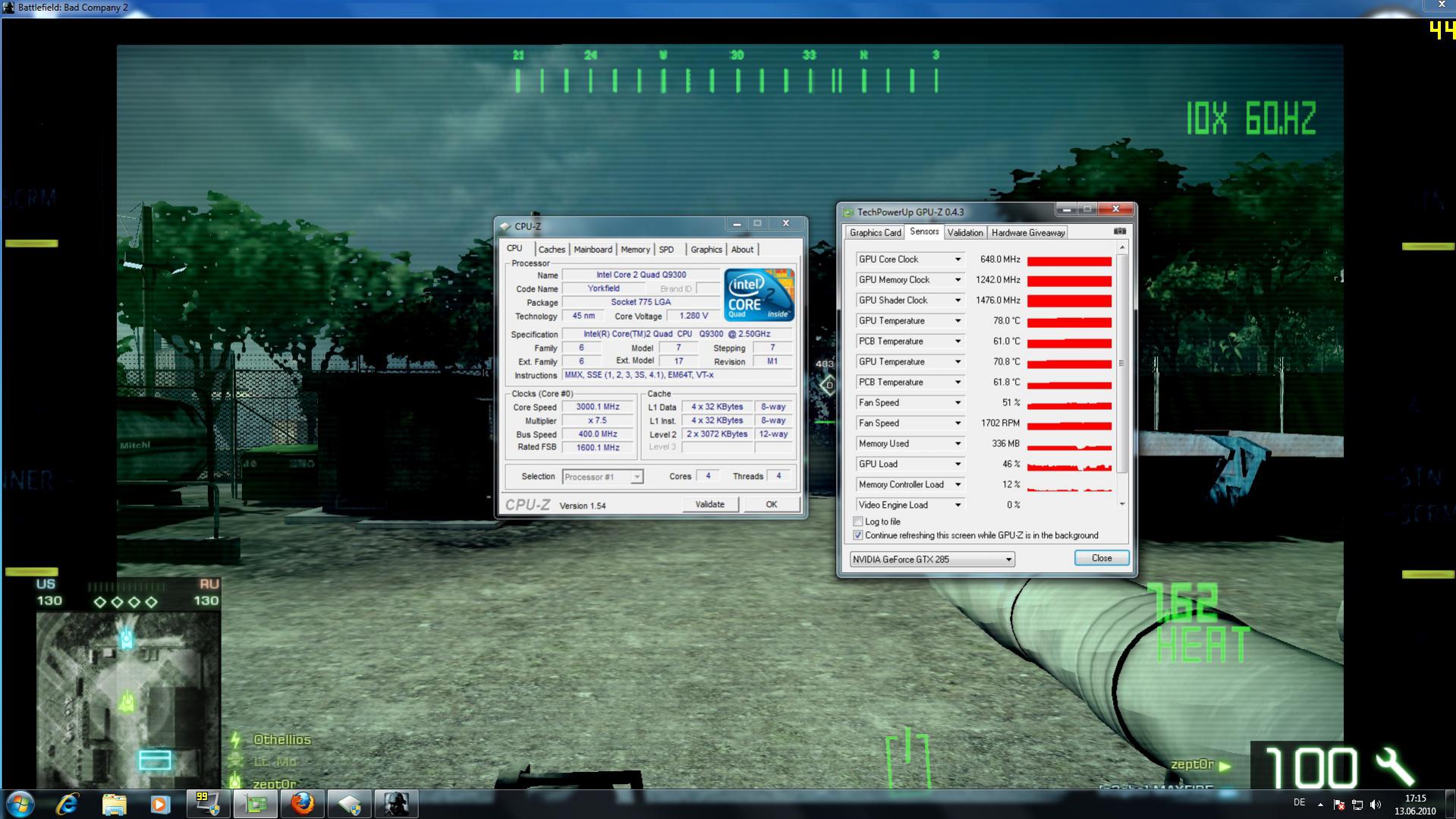The image size is (1456, 819).
Task: Switch to Graphics Card tab in GPU-Z
Action: click(875, 233)
